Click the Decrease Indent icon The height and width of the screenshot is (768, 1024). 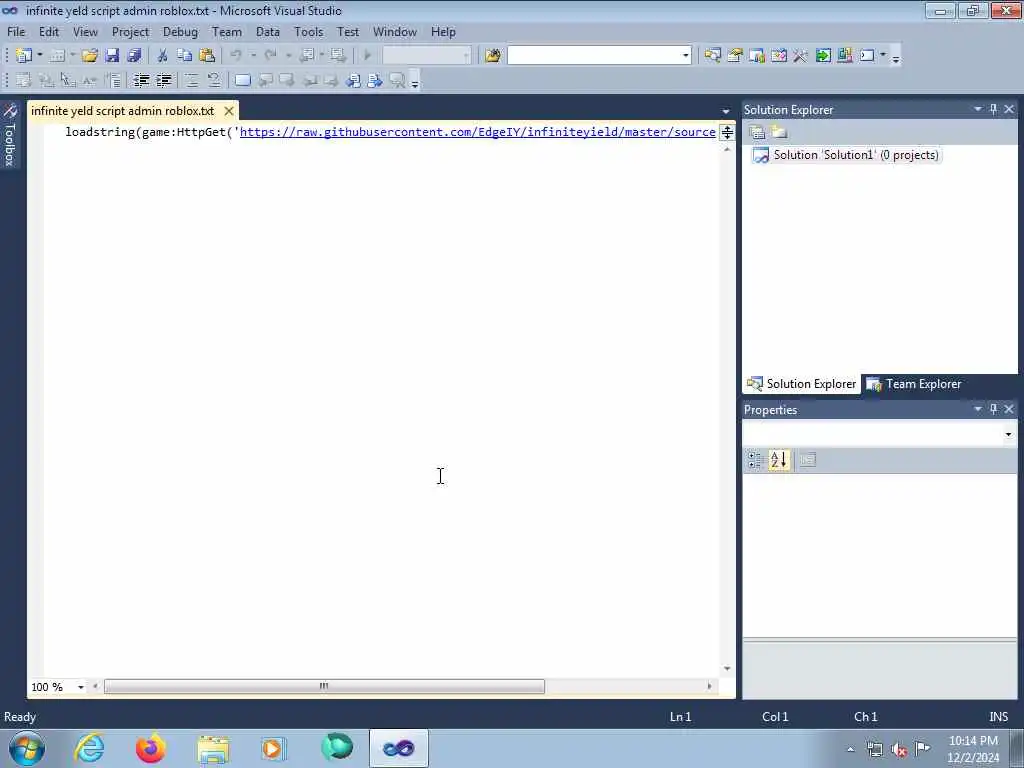(141, 80)
